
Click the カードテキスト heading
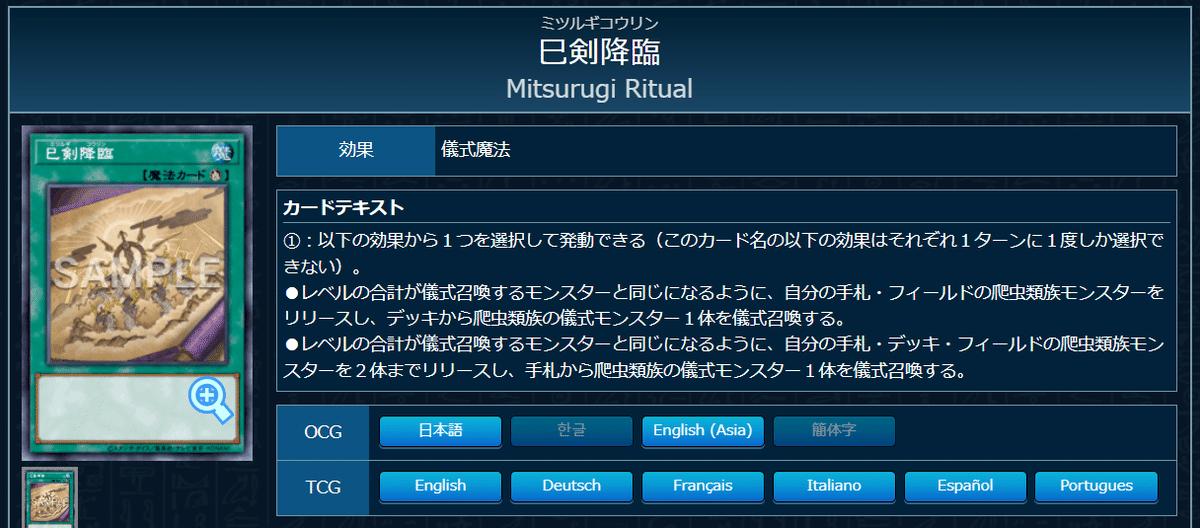tap(344, 207)
